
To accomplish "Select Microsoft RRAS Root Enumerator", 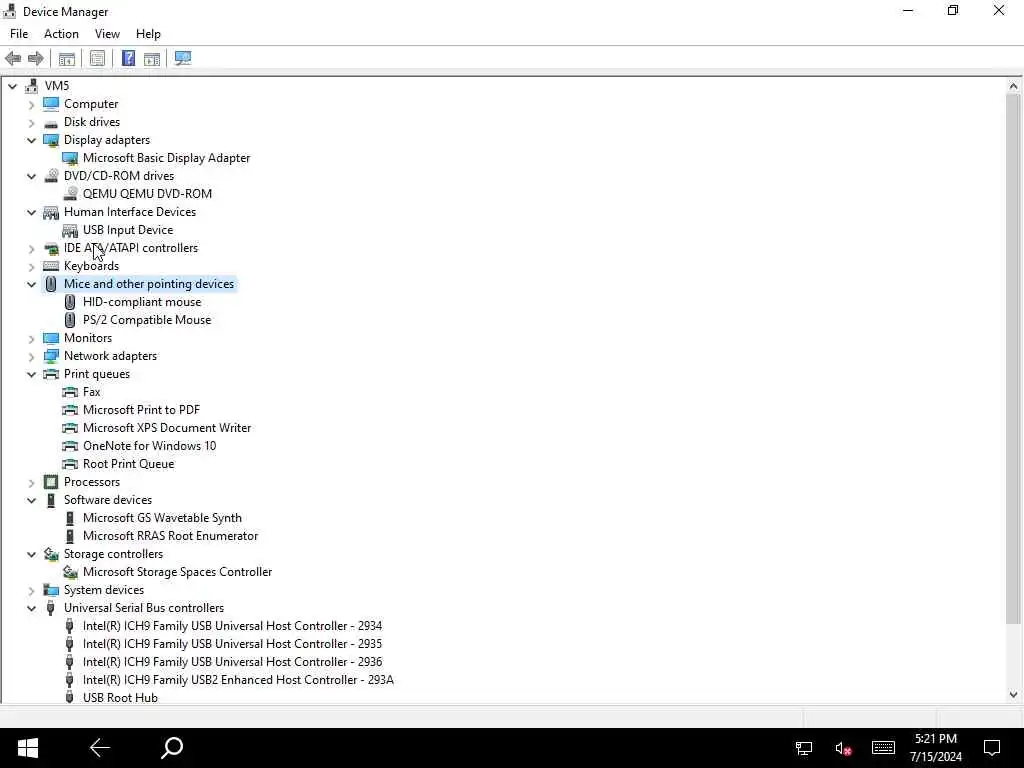I will 170,536.
